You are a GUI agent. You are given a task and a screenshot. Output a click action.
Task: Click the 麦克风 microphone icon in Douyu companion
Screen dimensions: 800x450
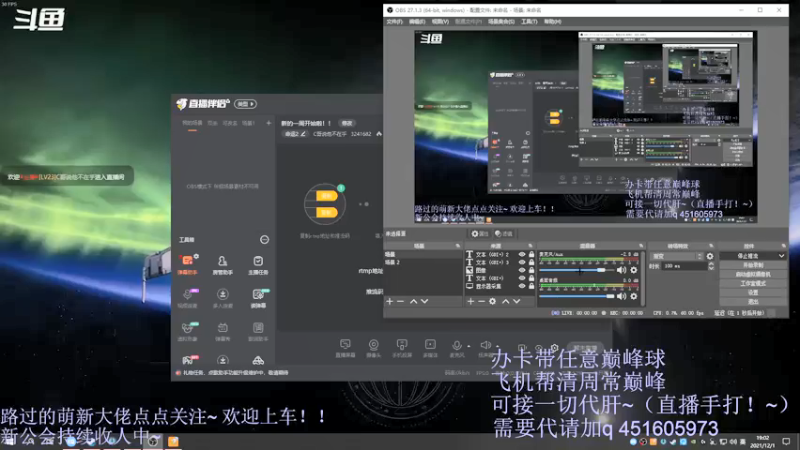point(457,348)
